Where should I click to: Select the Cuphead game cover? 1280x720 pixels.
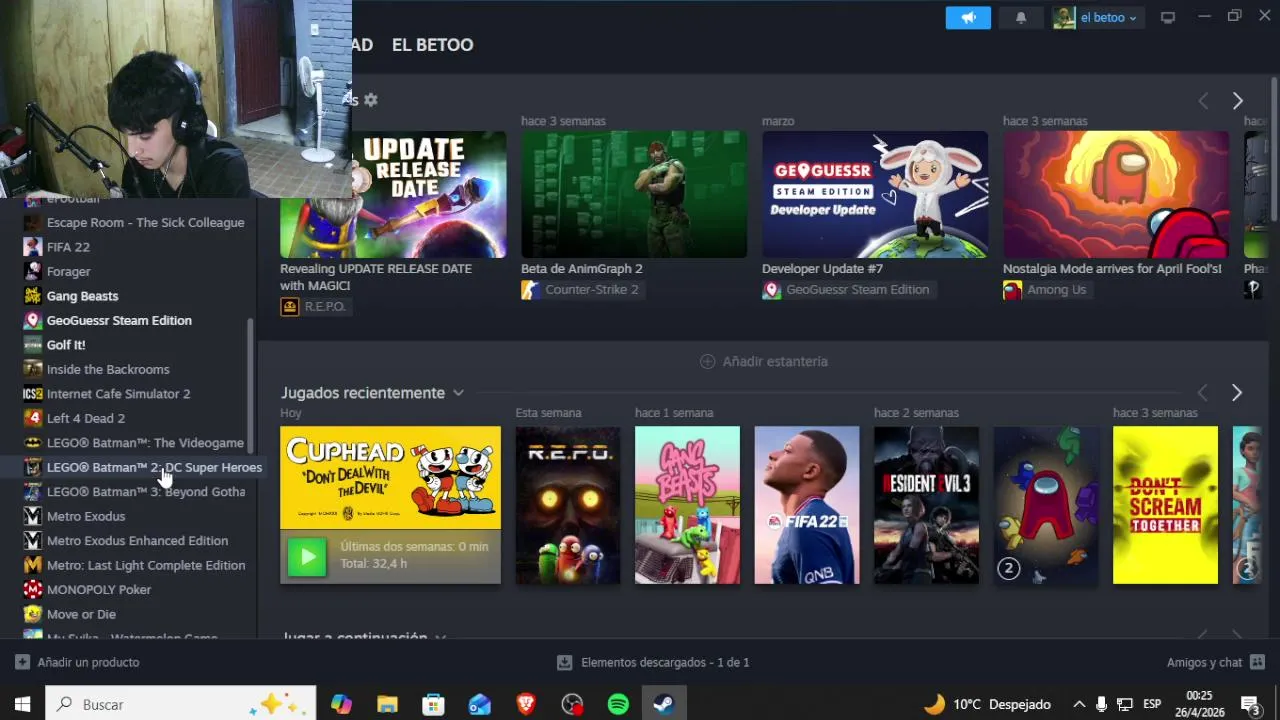(x=390, y=478)
